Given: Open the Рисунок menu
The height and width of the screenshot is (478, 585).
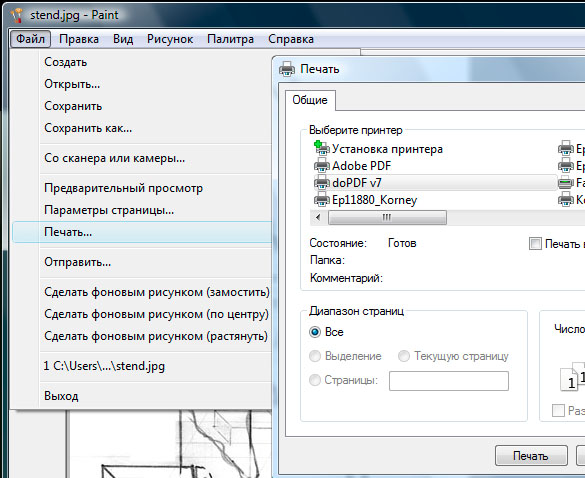Looking at the screenshot, I should 170,39.
